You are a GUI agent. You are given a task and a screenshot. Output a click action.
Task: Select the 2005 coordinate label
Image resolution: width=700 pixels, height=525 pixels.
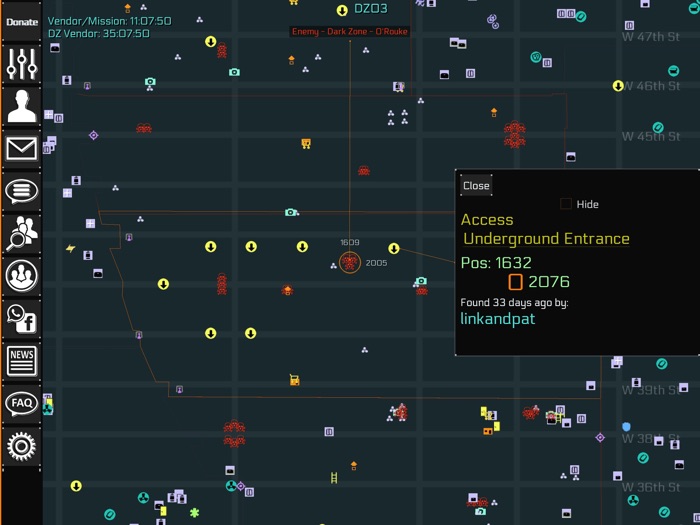pos(376,263)
